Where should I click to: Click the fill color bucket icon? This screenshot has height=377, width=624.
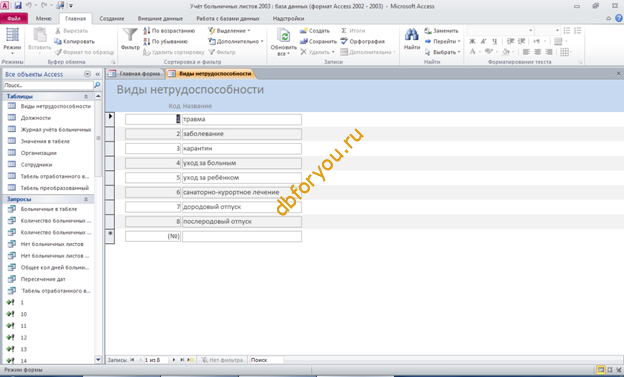click(x=505, y=52)
